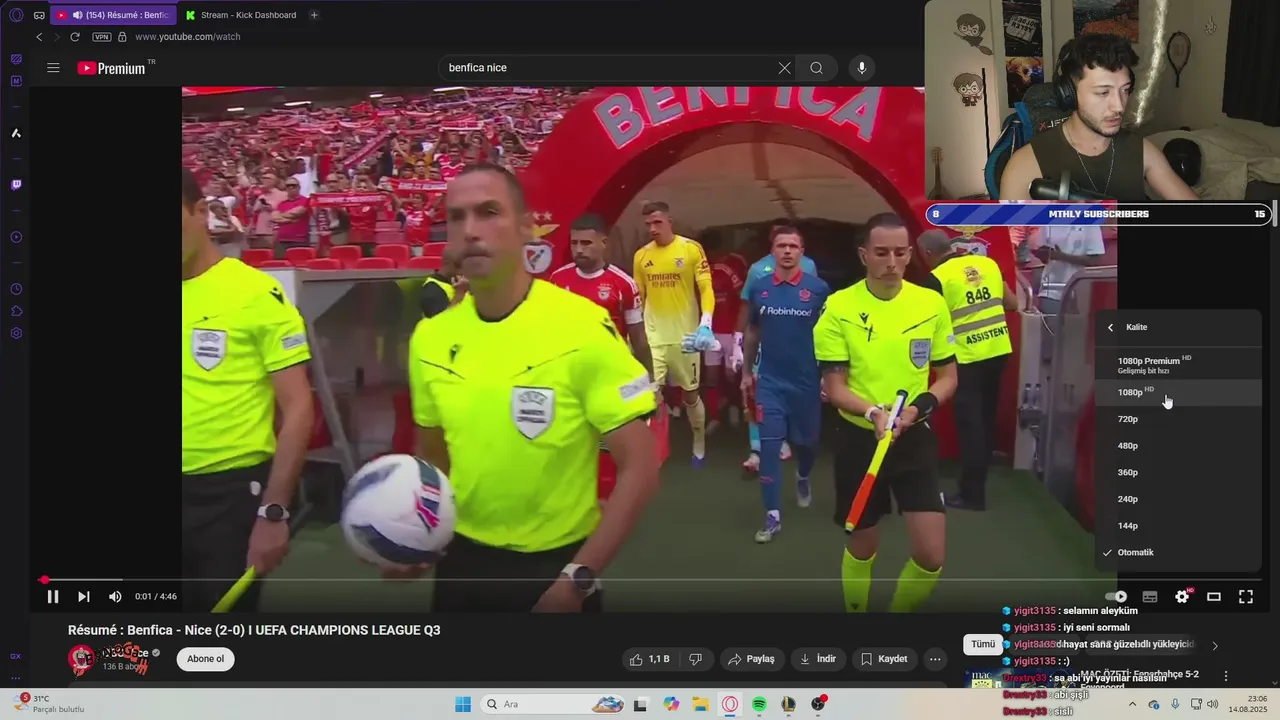Share video with Paylaş button
The height and width of the screenshot is (720, 1280).
pyautogui.click(x=751, y=659)
